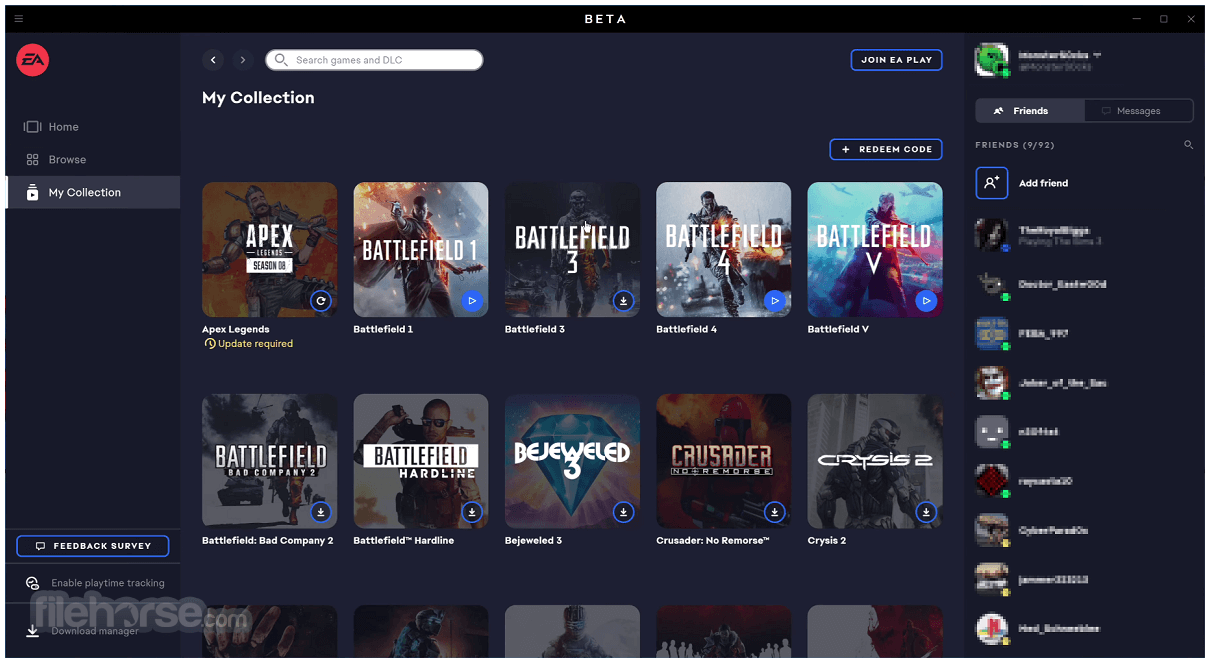This screenshot has height=663, width=1210.
Task: Open Crysis 2 cover thumbnail
Action: [875, 461]
